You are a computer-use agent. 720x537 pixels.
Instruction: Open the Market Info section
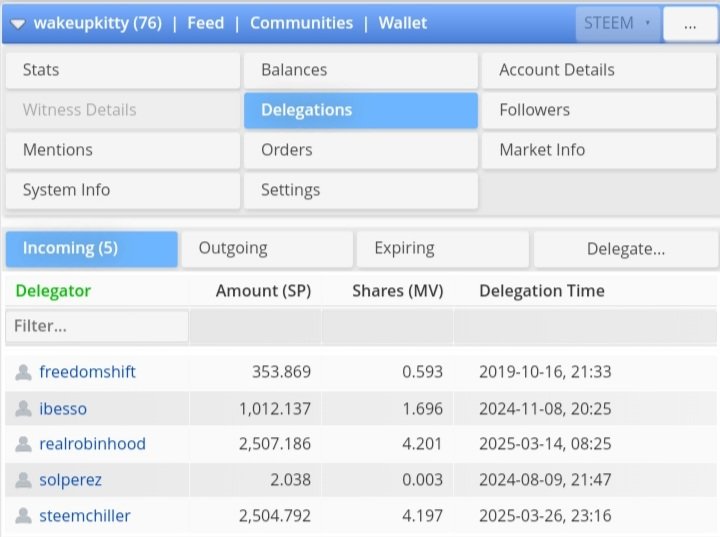click(x=599, y=150)
